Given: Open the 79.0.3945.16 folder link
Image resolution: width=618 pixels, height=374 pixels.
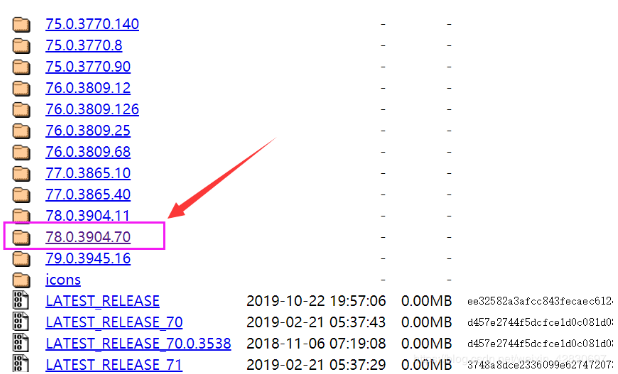Looking at the screenshot, I should [x=88, y=258].
